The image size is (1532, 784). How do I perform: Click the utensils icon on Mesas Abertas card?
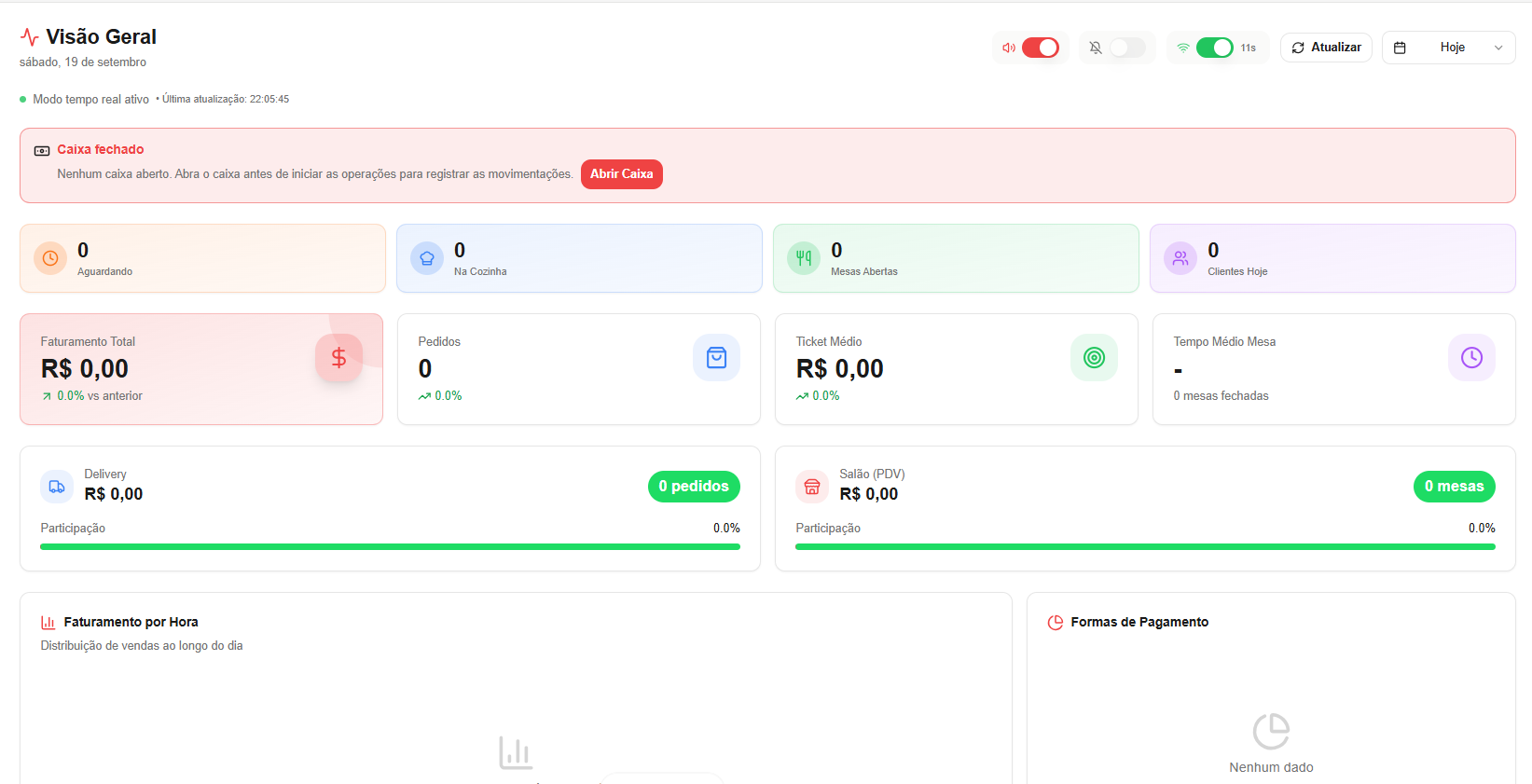tap(804, 258)
